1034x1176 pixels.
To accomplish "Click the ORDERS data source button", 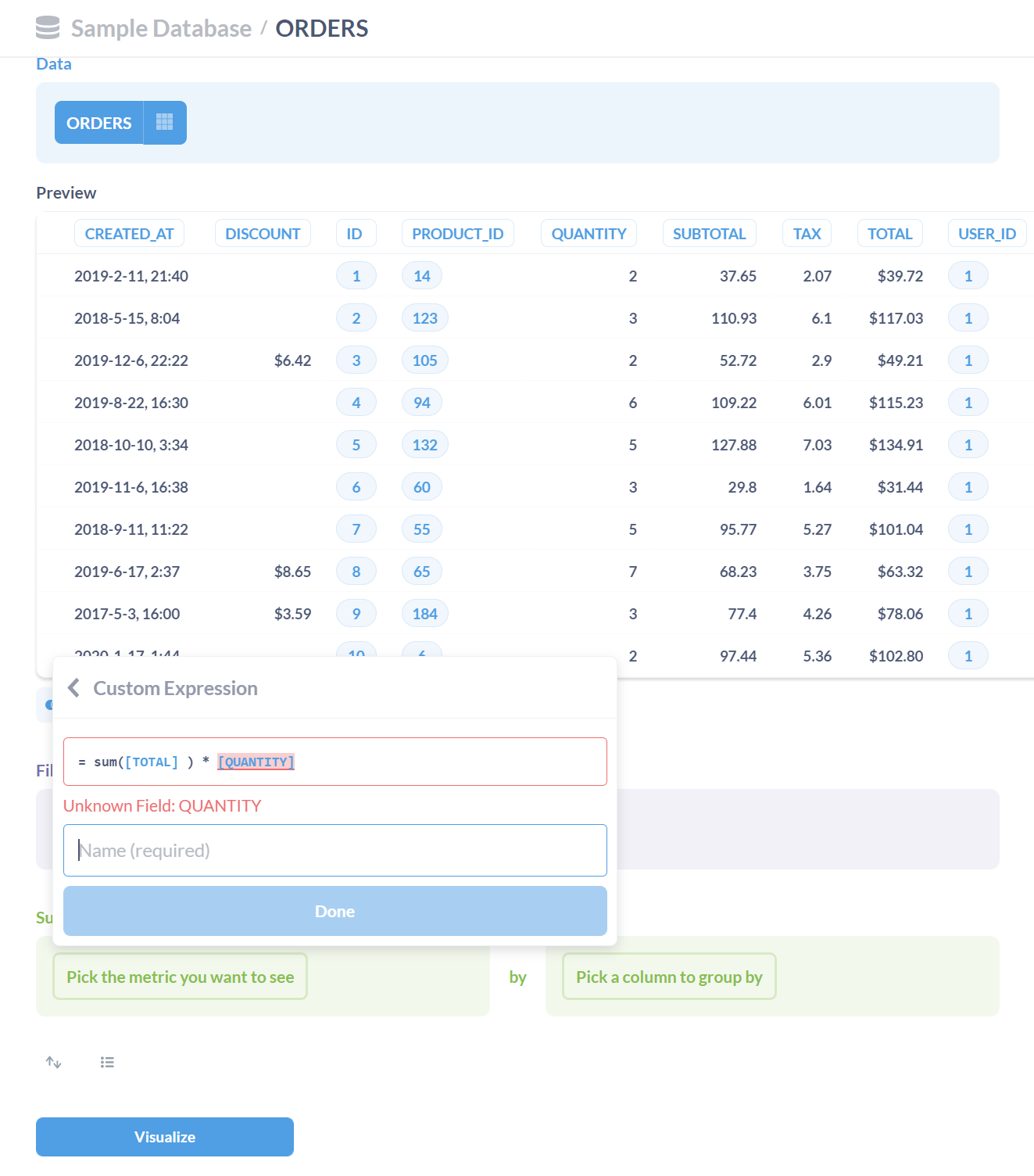I will [99, 123].
